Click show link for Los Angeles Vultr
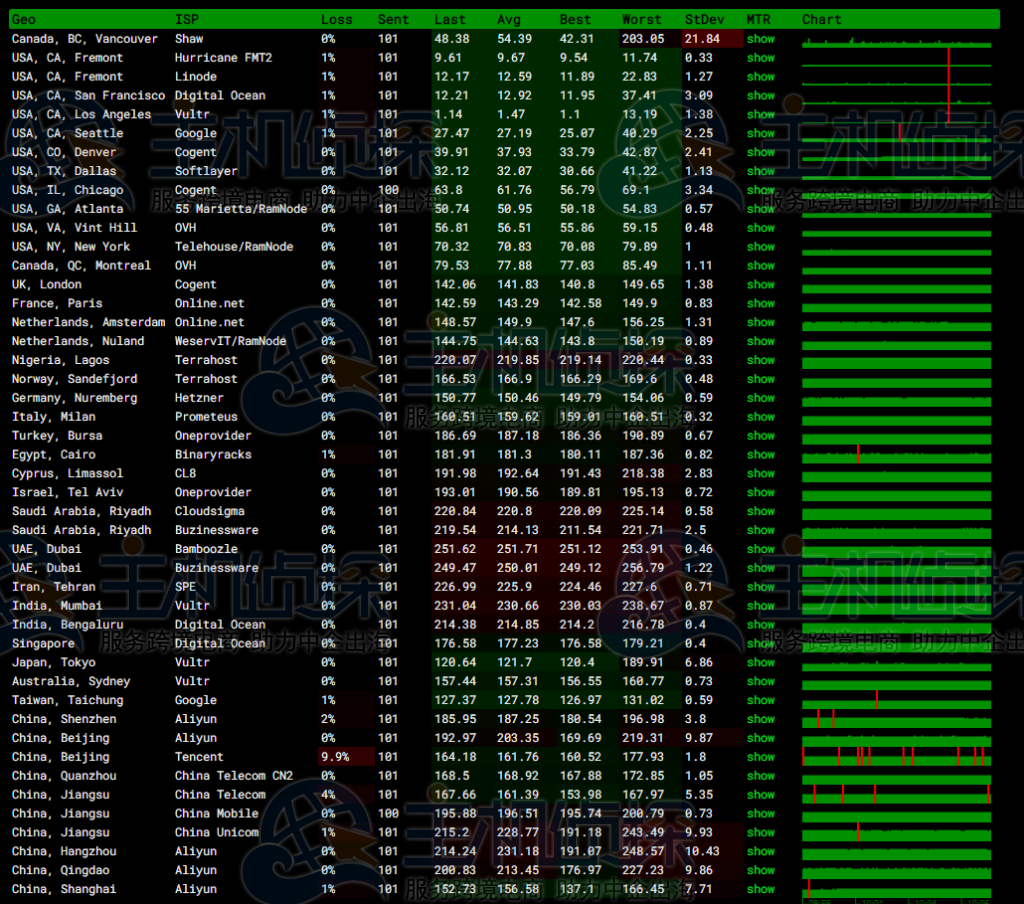Screen dimensions: 1024x904 pyautogui.click(x=760, y=115)
